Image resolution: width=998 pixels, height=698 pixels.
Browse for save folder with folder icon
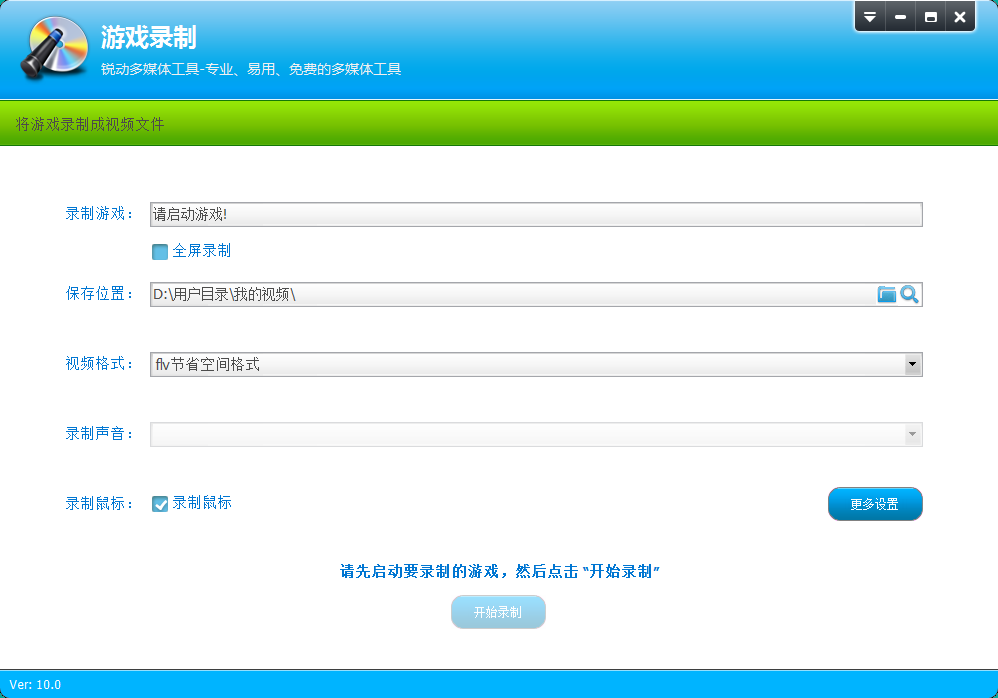click(886, 294)
